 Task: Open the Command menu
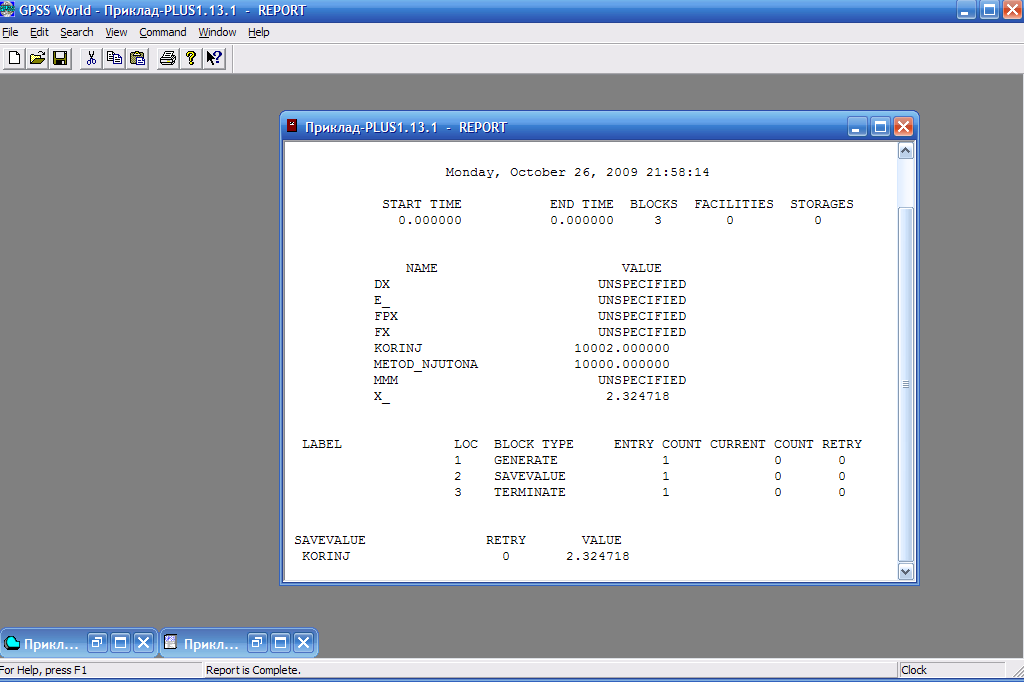click(x=163, y=32)
